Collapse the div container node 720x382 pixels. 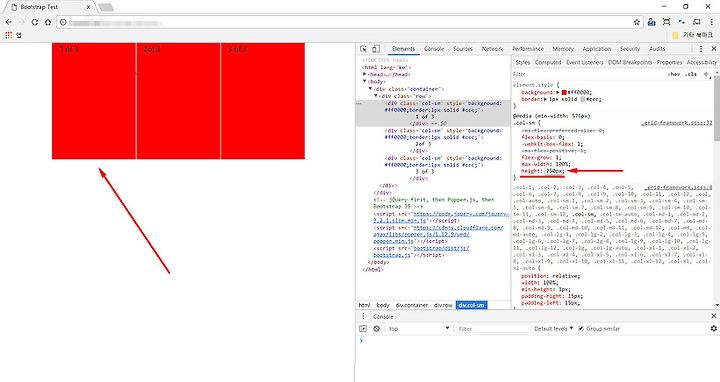point(370,89)
